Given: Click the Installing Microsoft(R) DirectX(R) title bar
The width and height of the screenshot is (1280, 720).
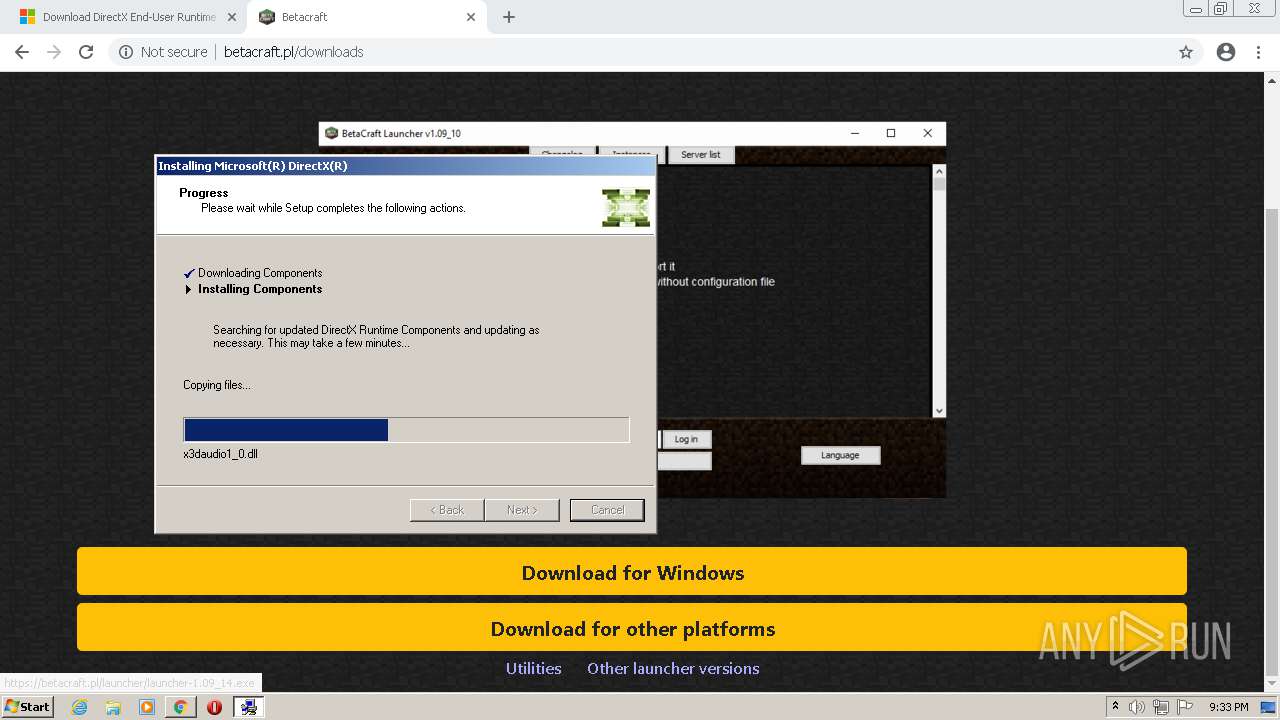Looking at the screenshot, I should coord(405,166).
